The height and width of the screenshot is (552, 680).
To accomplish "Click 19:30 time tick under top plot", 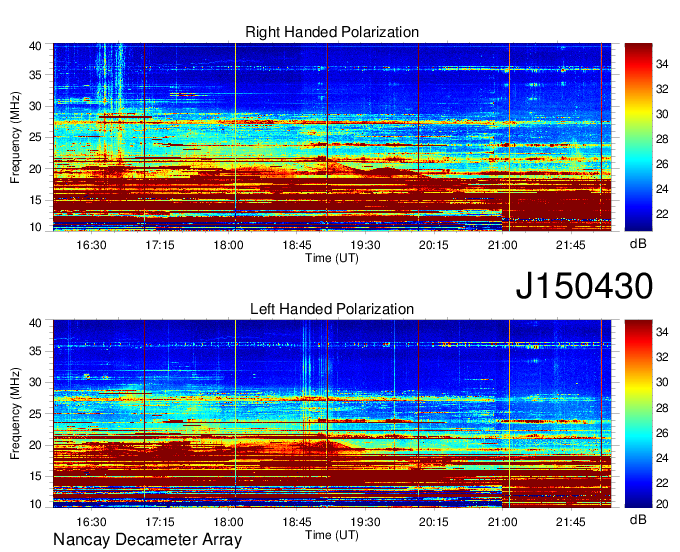I will [365, 245].
